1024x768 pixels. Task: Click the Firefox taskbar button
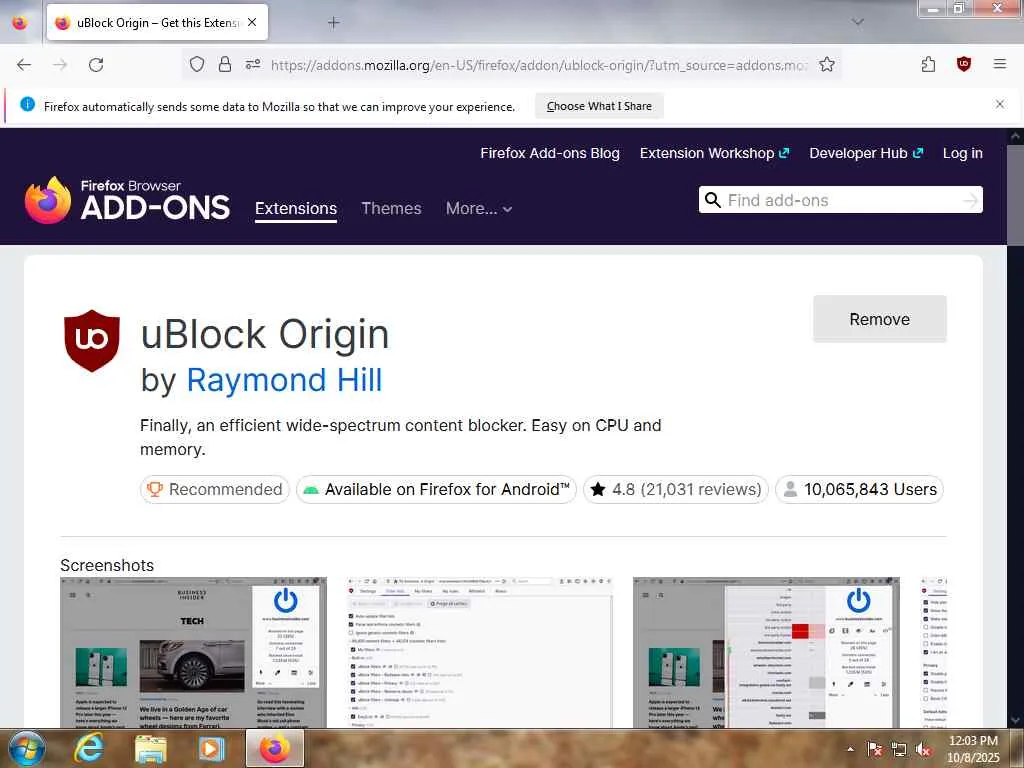[275, 749]
